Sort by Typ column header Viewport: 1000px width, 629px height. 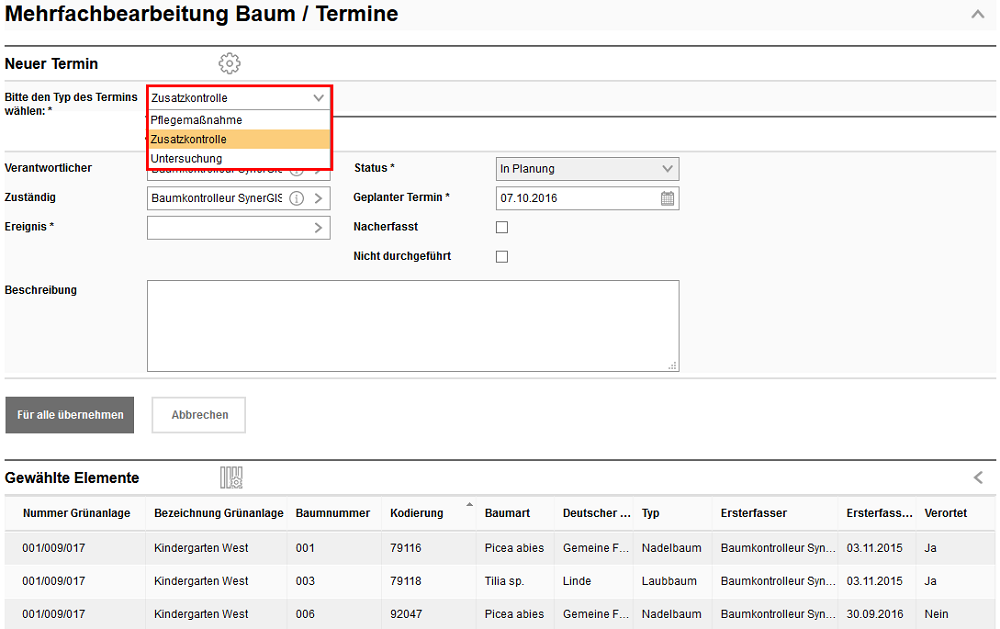click(651, 513)
